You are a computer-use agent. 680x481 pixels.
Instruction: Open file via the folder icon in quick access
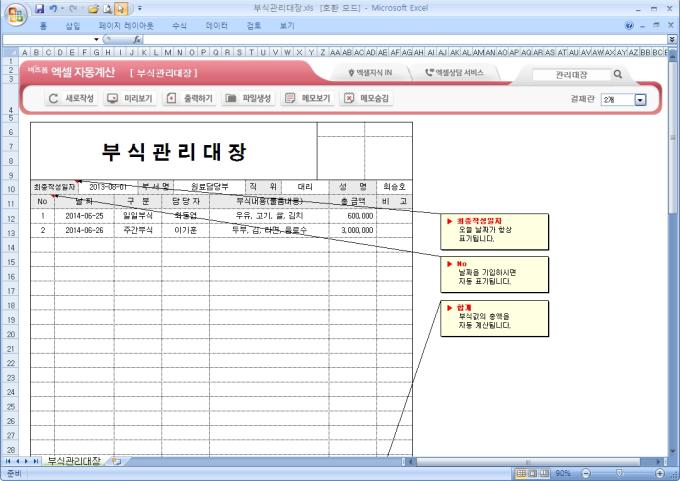[93, 9]
